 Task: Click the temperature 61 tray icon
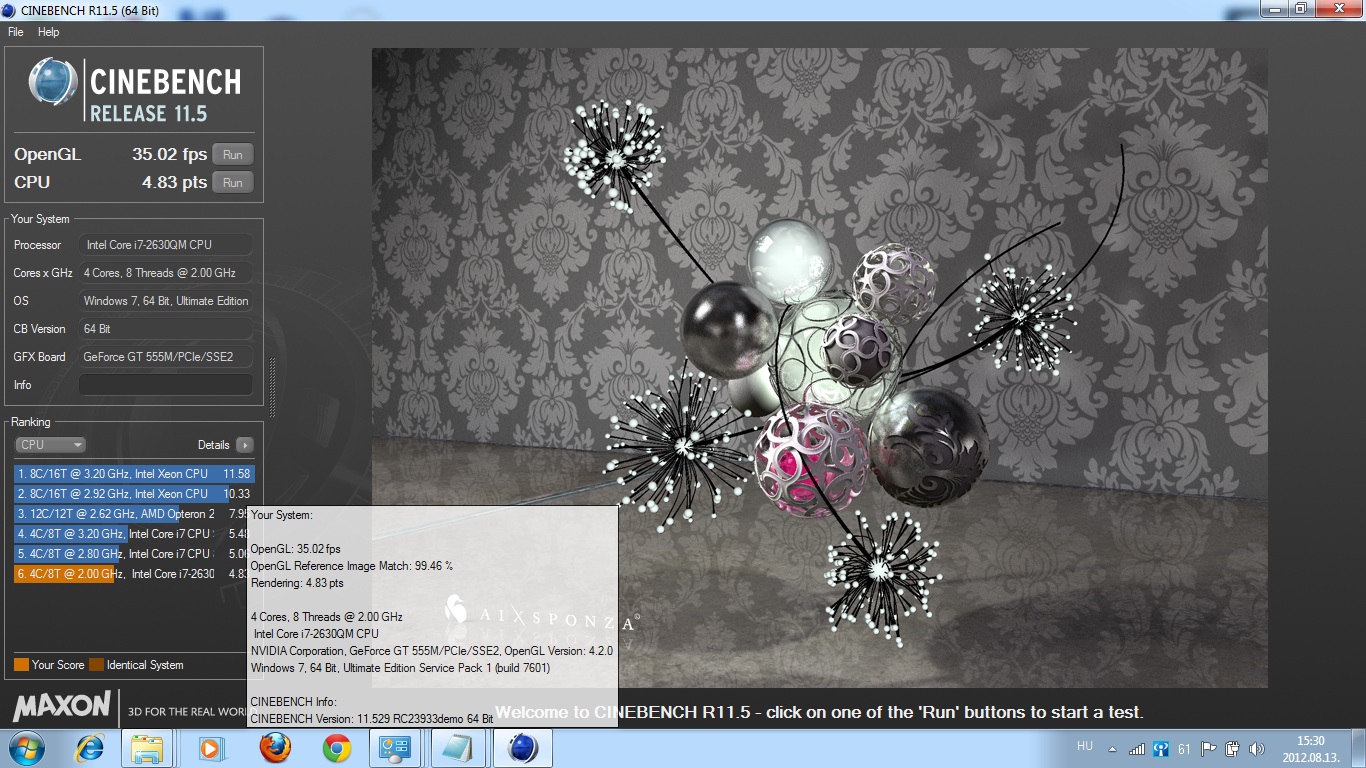point(1185,749)
